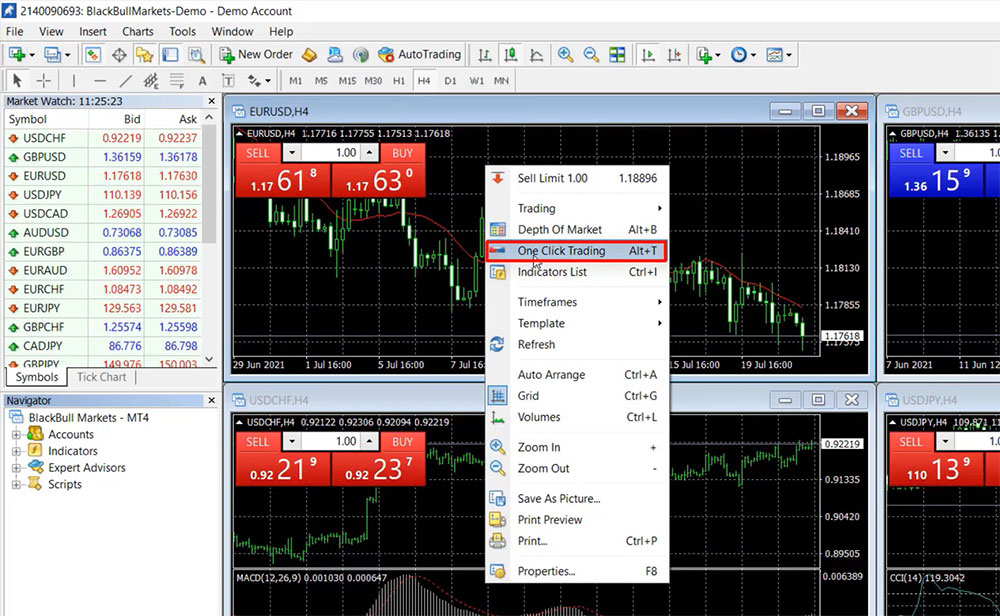
Task: Toggle AutoTrading on the toolbar
Action: click(420, 54)
